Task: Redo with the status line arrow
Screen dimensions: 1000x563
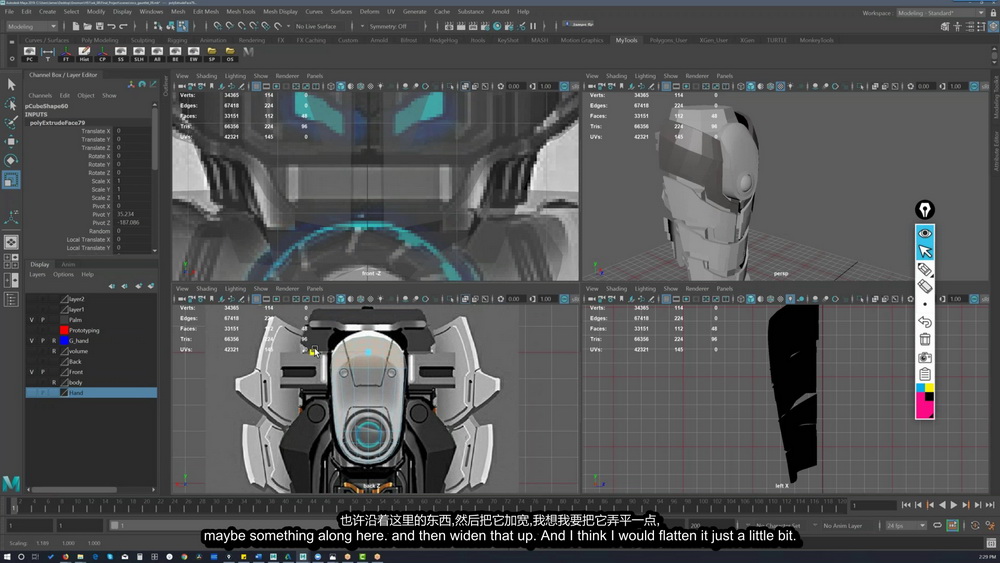Action: (124, 26)
